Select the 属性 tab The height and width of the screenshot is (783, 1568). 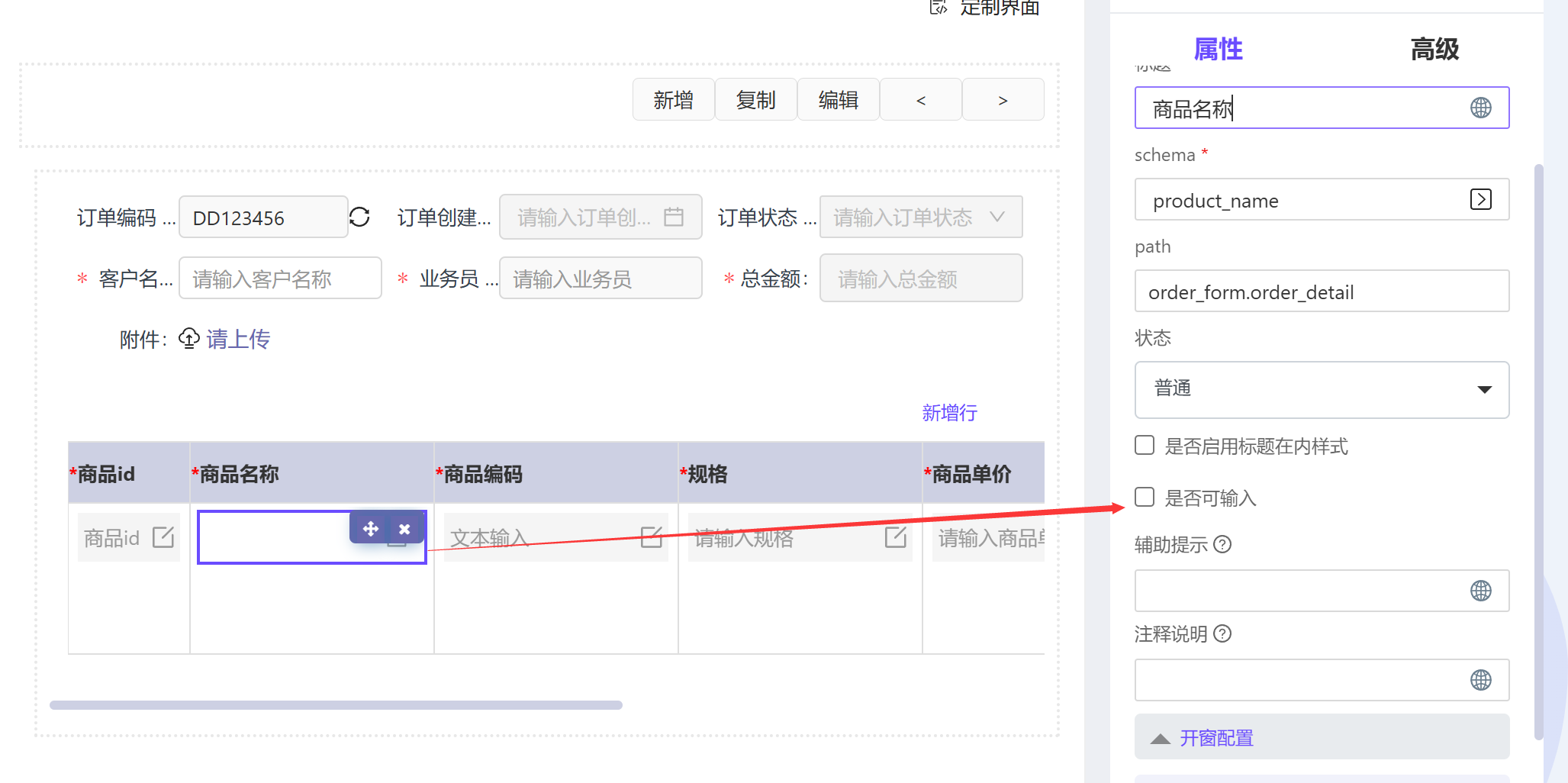click(1218, 50)
